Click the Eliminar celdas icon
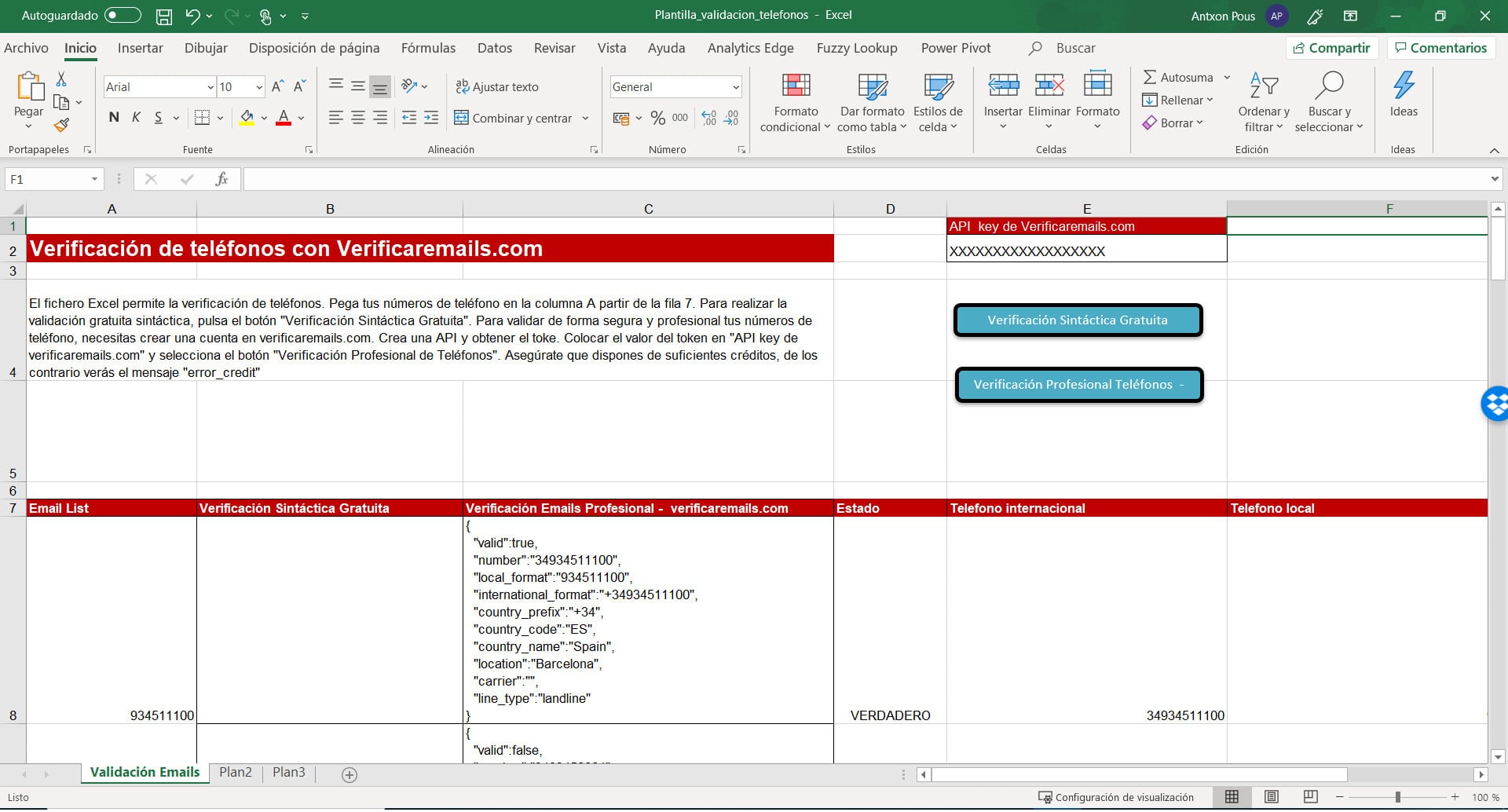 1049,85
